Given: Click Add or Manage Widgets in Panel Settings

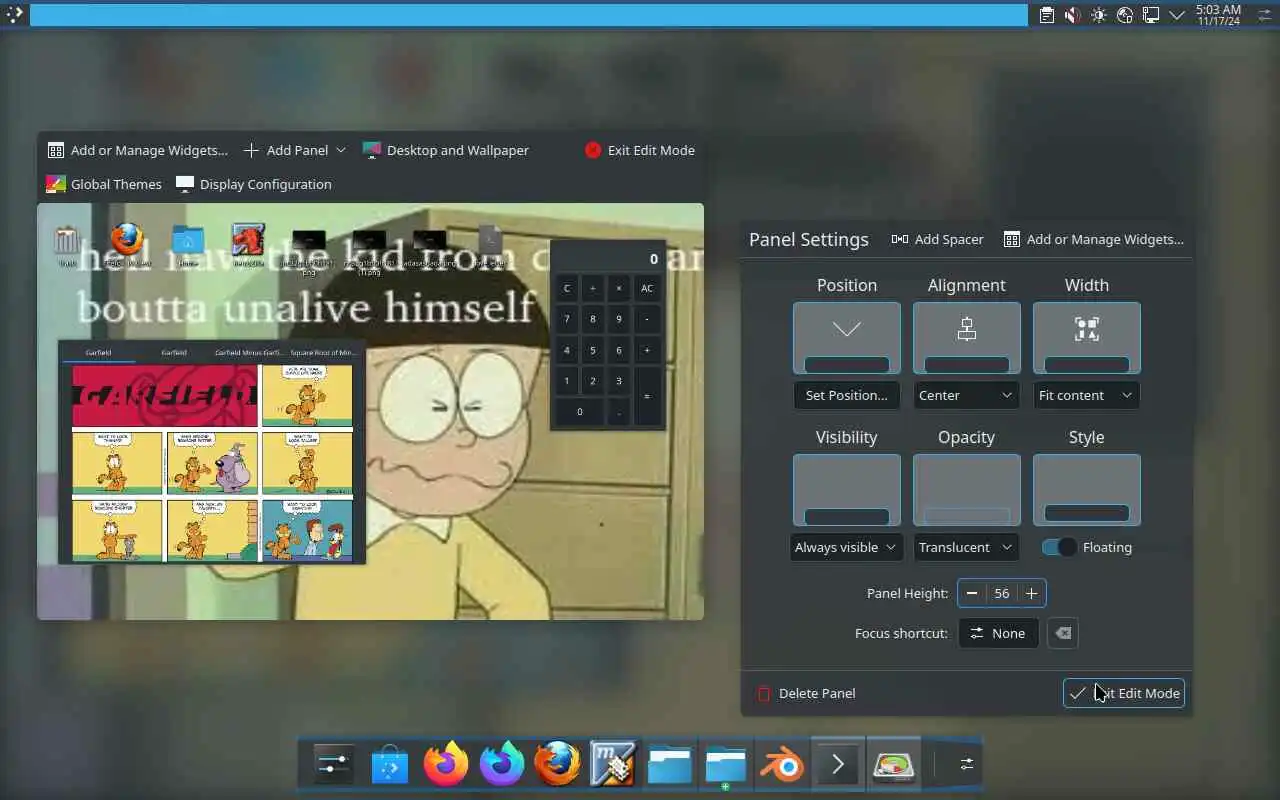Looking at the screenshot, I should point(1094,239).
